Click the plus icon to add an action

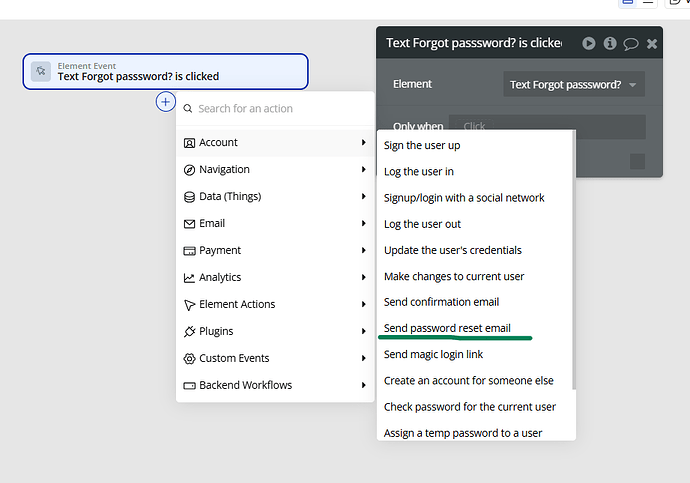[x=166, y=102]
